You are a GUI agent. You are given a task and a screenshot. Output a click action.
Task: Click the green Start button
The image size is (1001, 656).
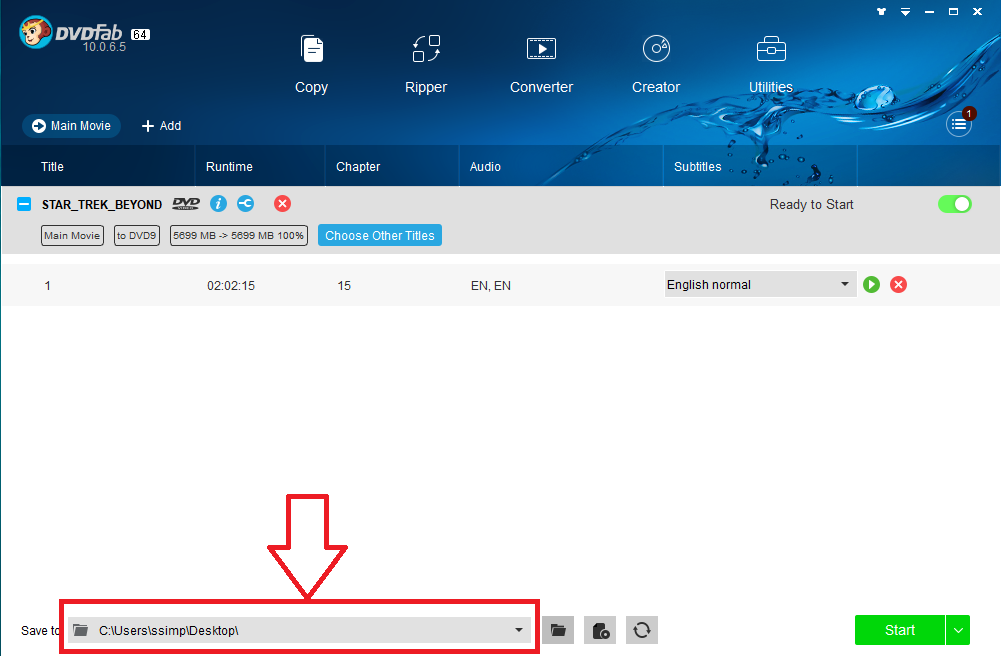pyautogui.click(x=899, y=630)
